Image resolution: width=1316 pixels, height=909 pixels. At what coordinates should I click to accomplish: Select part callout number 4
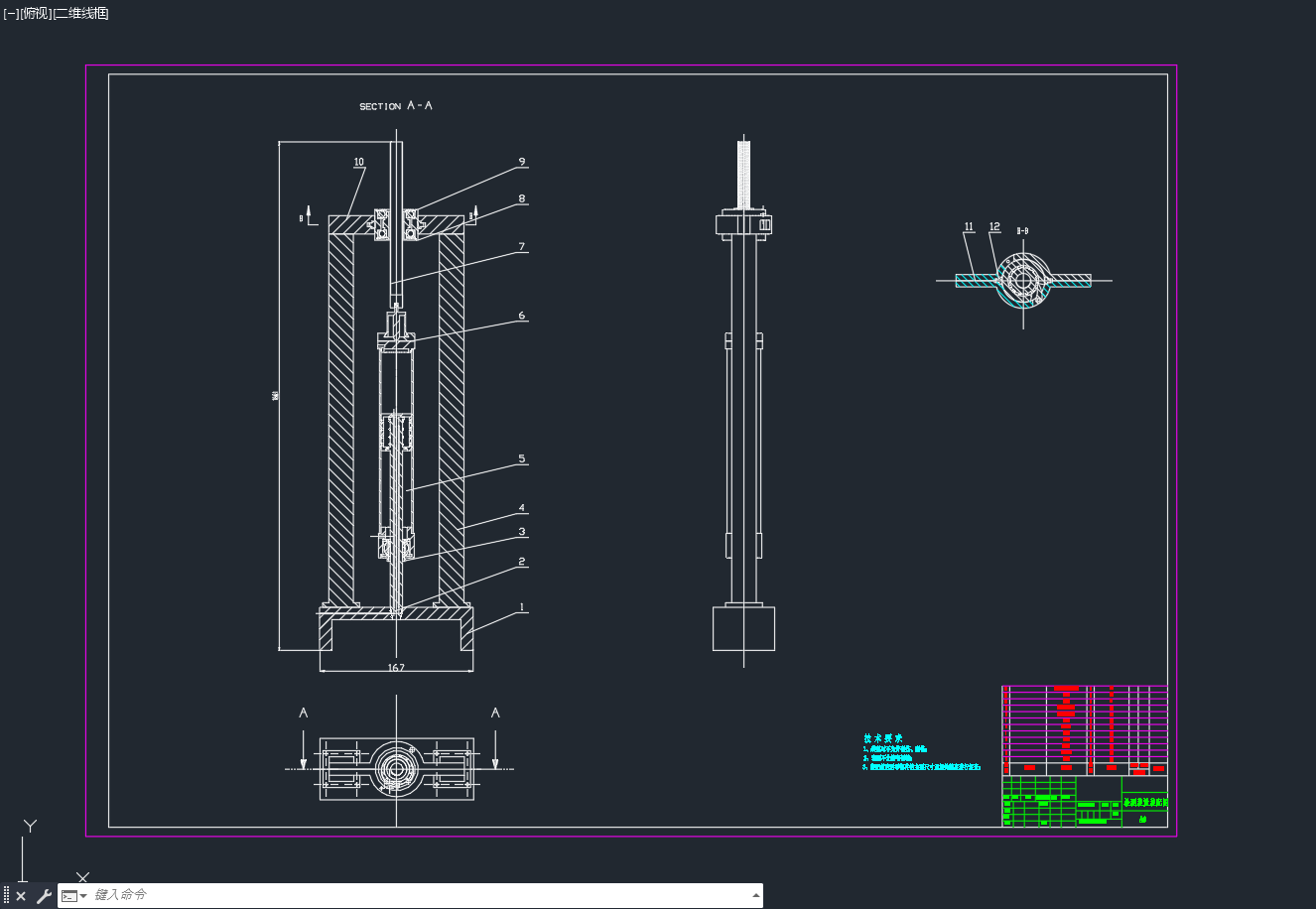pyautogui.click(x=522, y=508)
